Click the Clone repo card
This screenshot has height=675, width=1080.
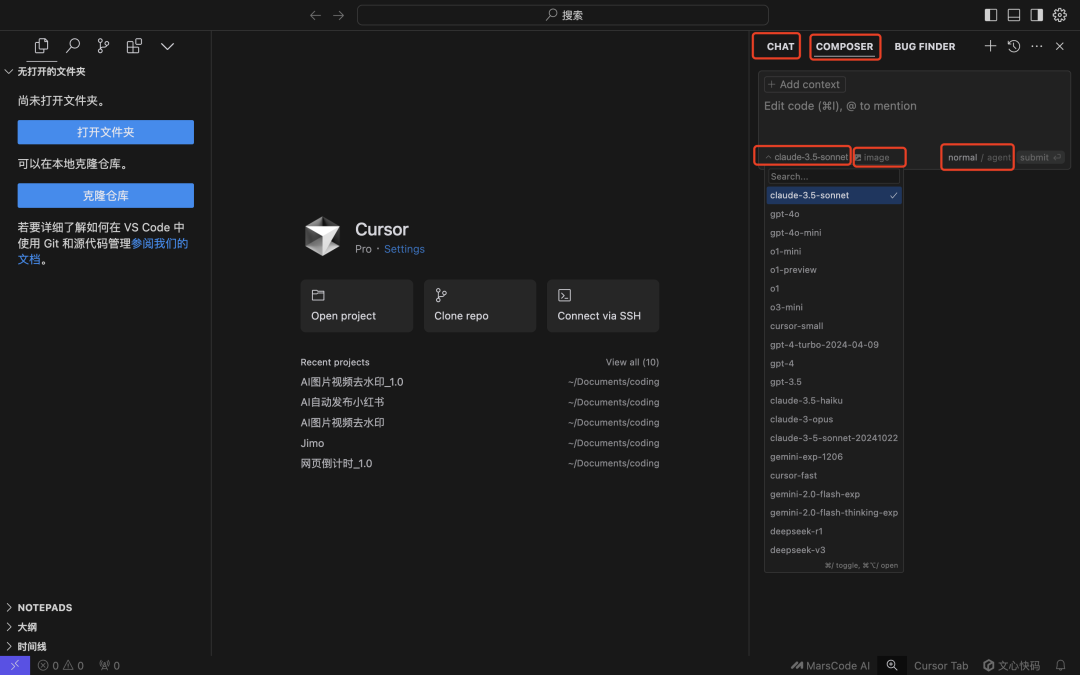point(479,306)
